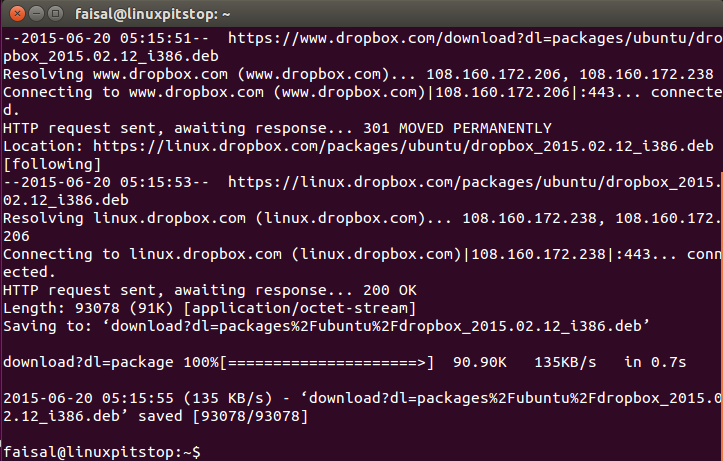Click the shell prompt faisal@linuxpitstop:~$

[x=102, y=452]
